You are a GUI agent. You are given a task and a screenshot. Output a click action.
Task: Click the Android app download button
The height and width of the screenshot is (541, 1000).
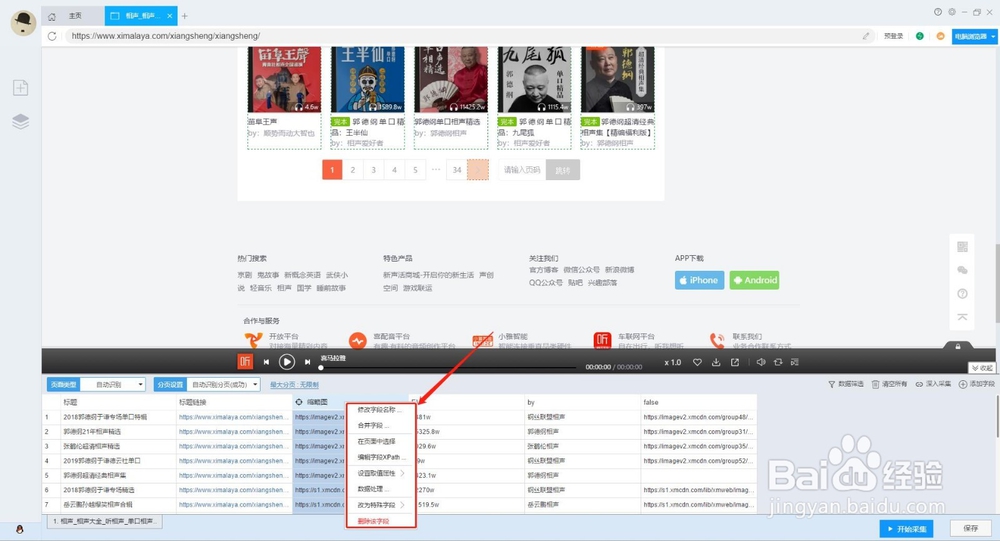coord(754,280)
